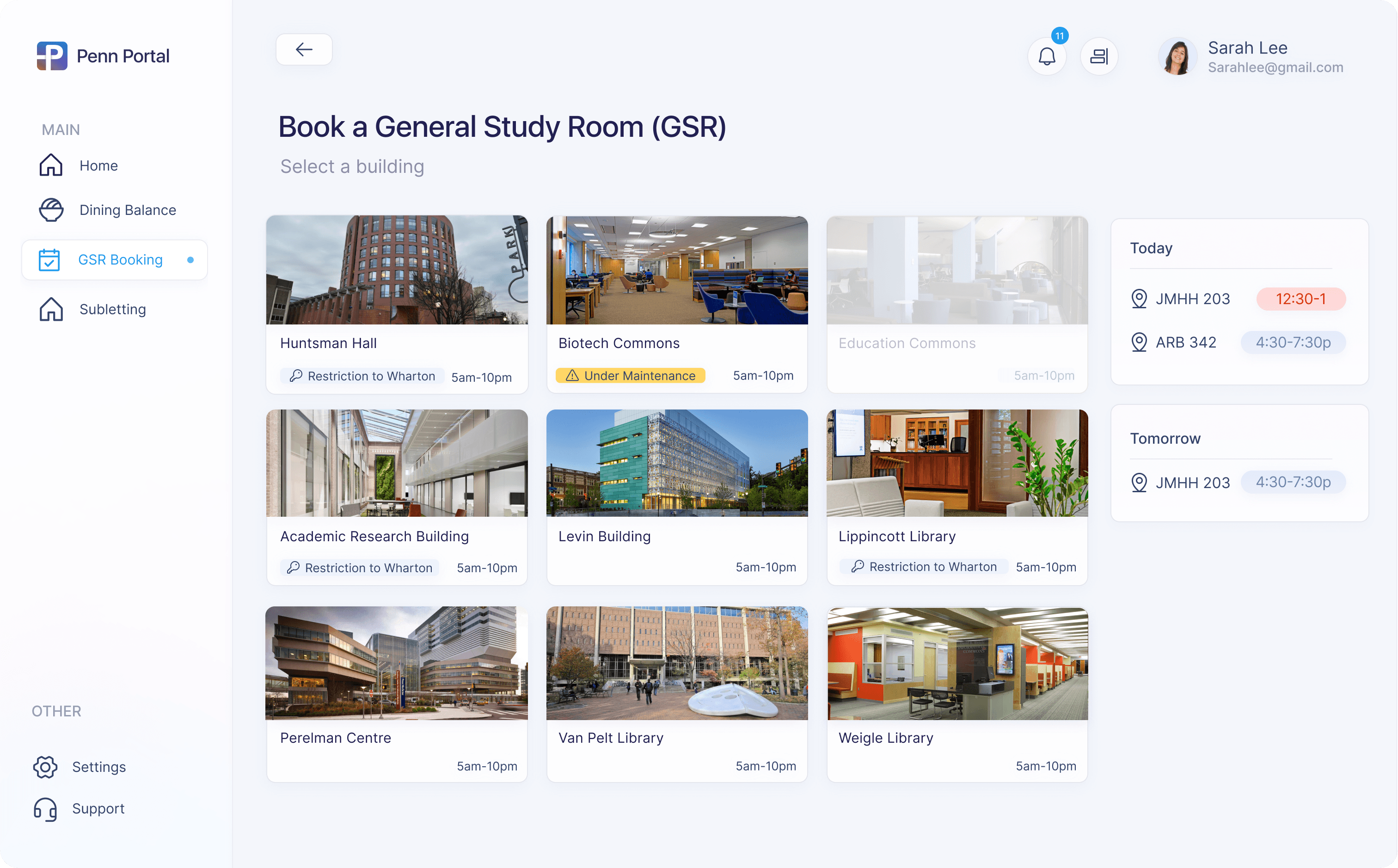1398x868 pixels.
Task: Click Sarah Lee's profile avatar
Action: 1177,56
